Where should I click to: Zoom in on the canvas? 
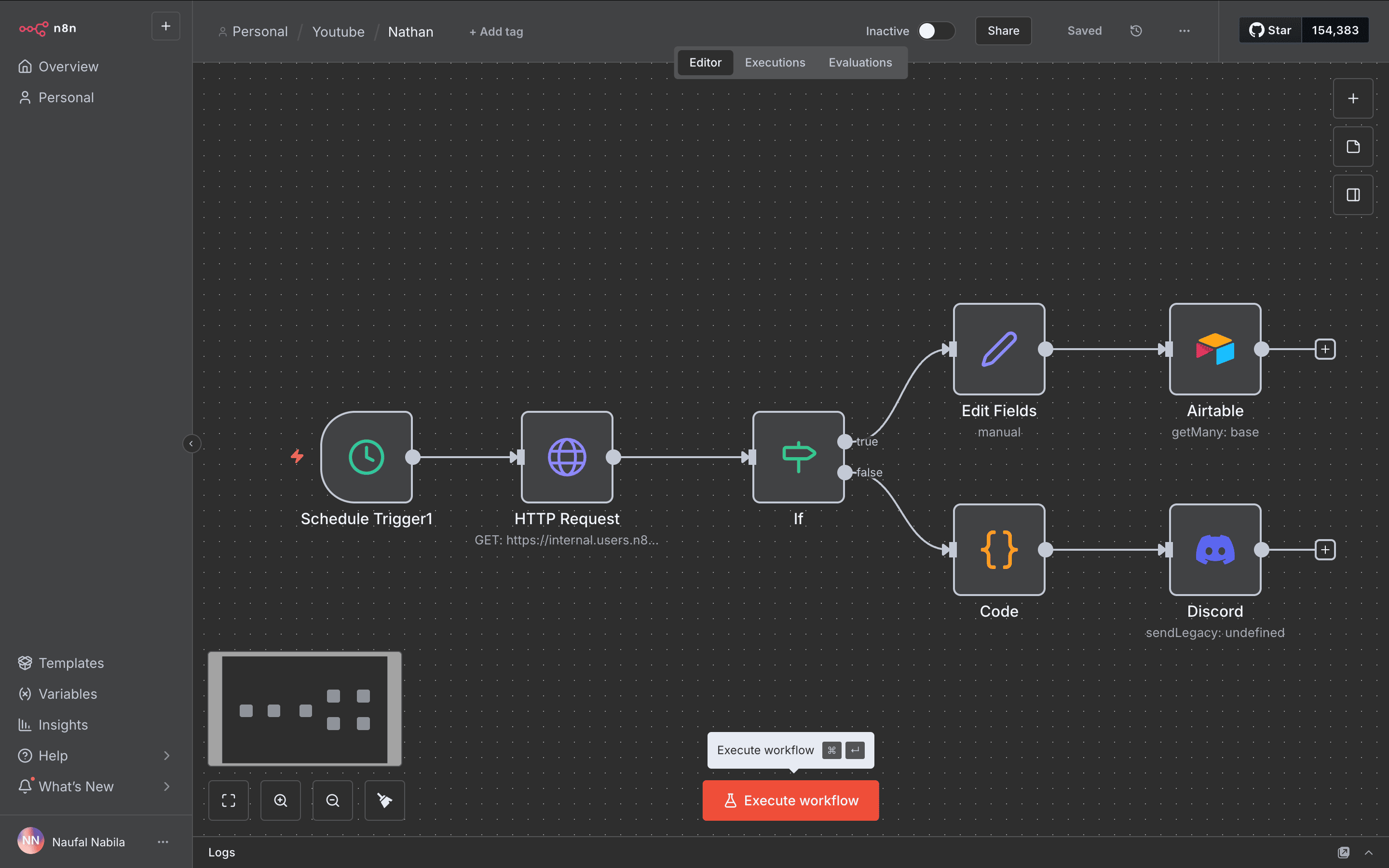tap(281, 800)
